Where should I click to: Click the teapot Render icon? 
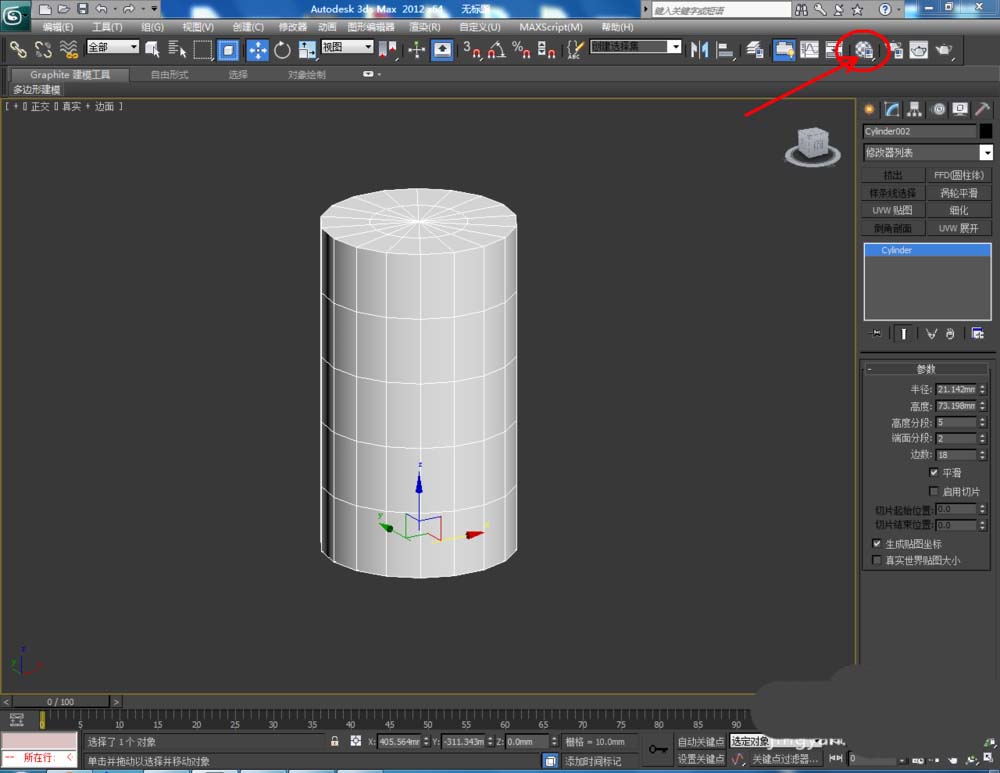[x=942, y=49]
